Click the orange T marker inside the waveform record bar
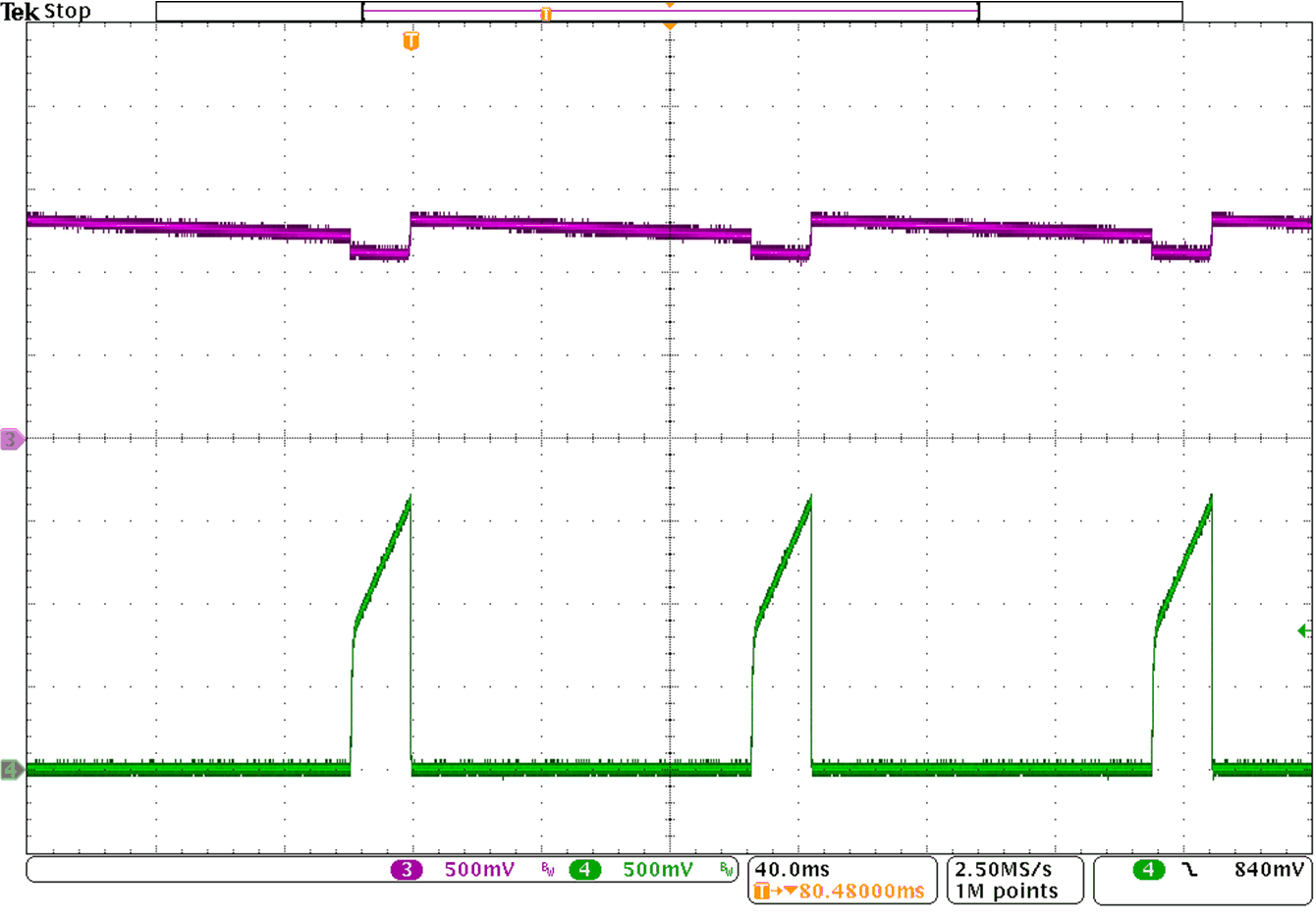The height and width of the screenshot is (921, 1316). [546, 12]
